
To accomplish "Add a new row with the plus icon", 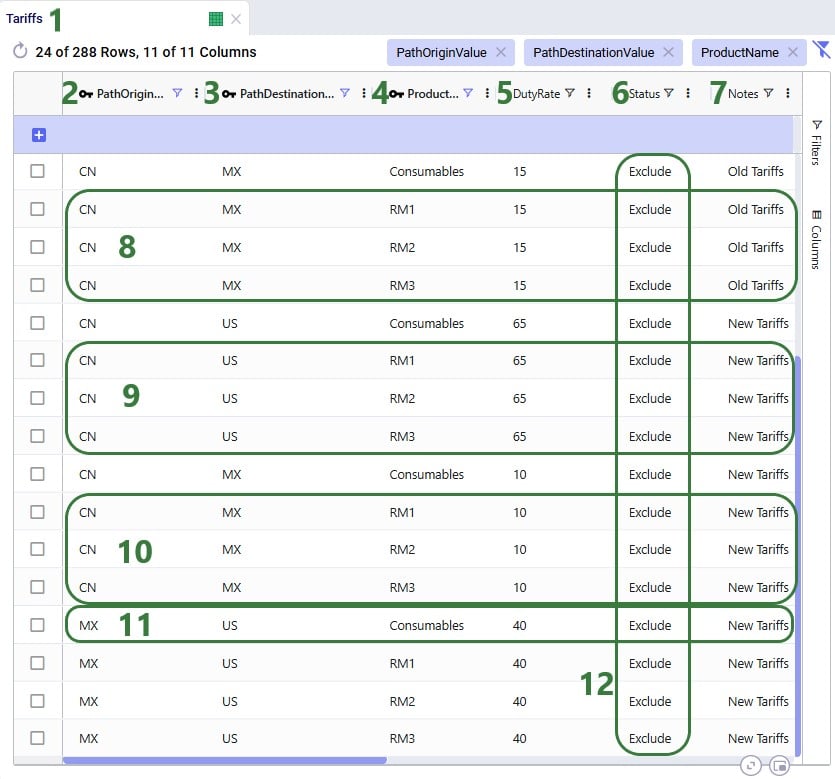I will coord(38,135).
